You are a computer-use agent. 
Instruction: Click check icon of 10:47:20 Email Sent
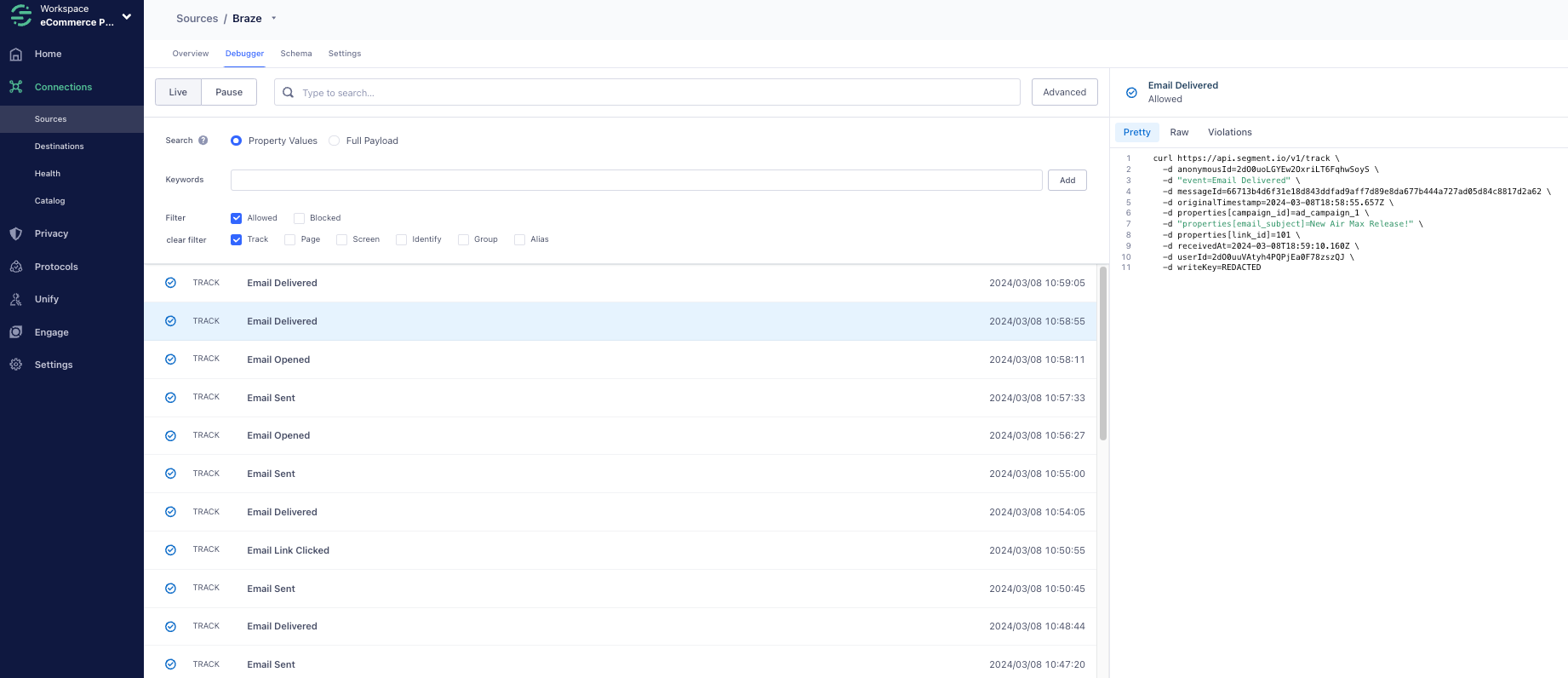pyautogui.click(x=170, y=664)
